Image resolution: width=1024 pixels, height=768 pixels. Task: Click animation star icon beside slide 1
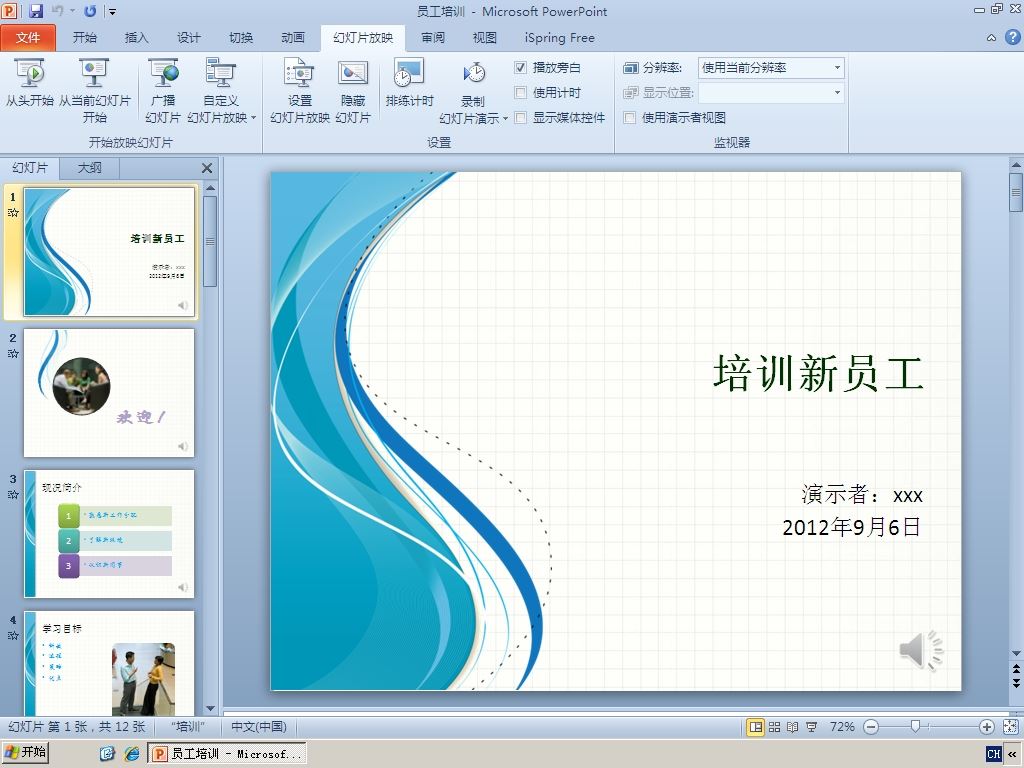pos(13,212)
